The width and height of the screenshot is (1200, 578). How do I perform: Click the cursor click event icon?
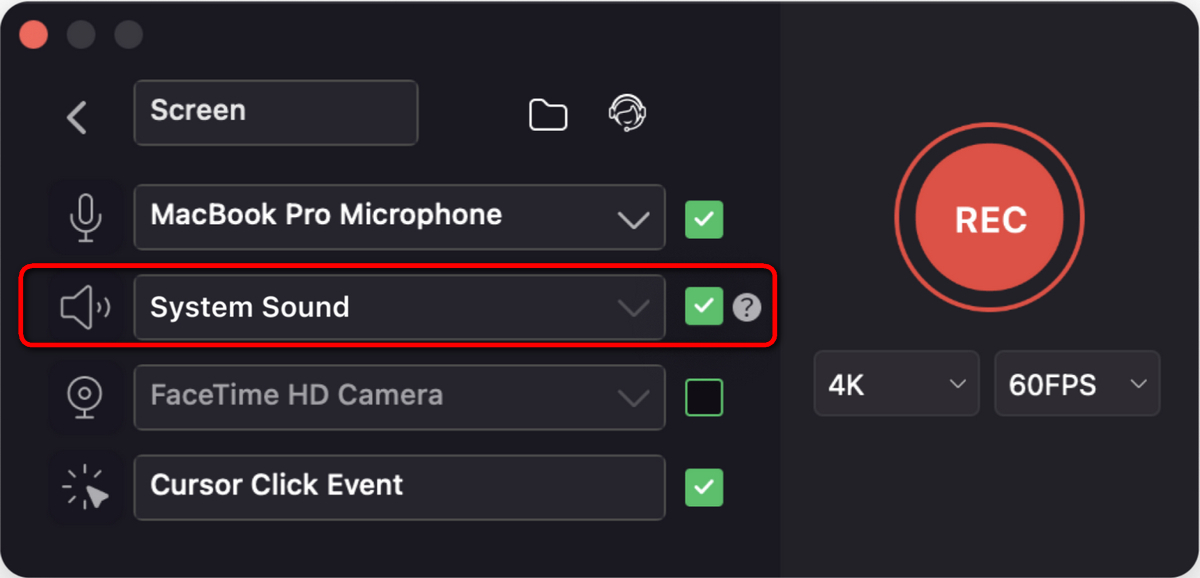(x=86, y=488)
